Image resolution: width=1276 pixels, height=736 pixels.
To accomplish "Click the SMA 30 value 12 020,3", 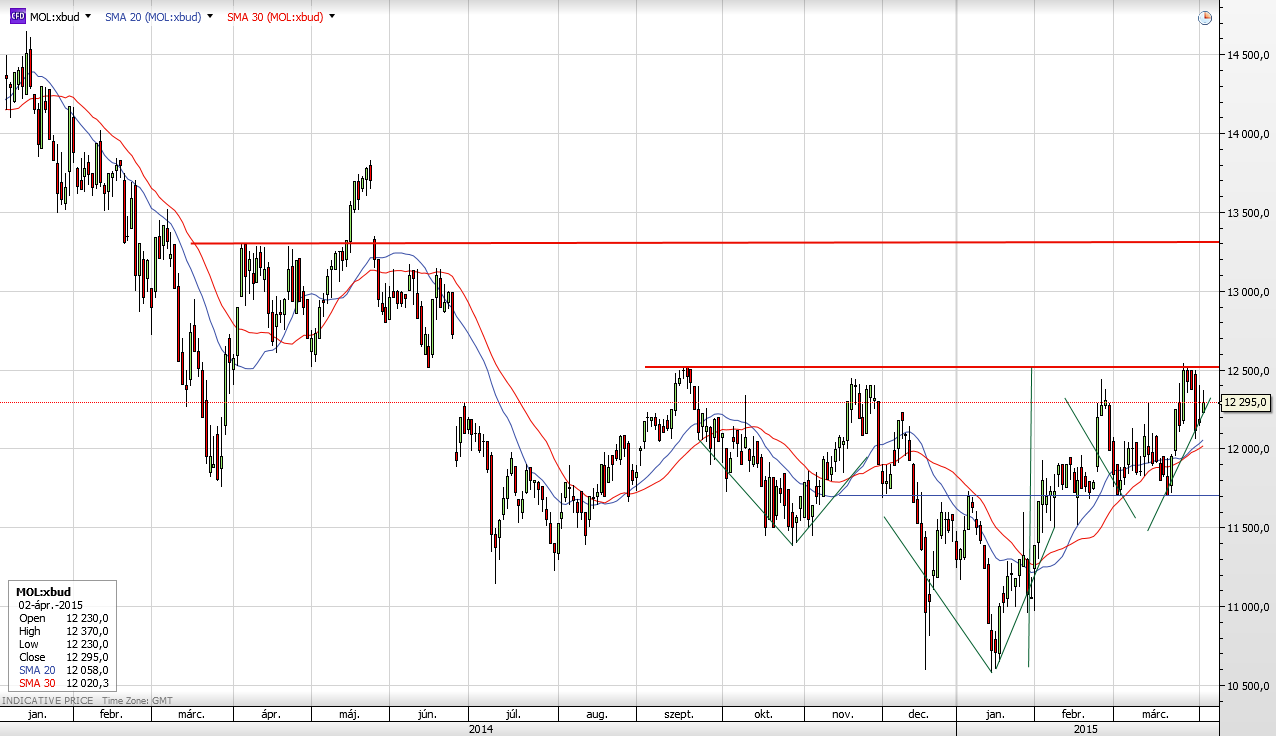I will coord(87,683).
